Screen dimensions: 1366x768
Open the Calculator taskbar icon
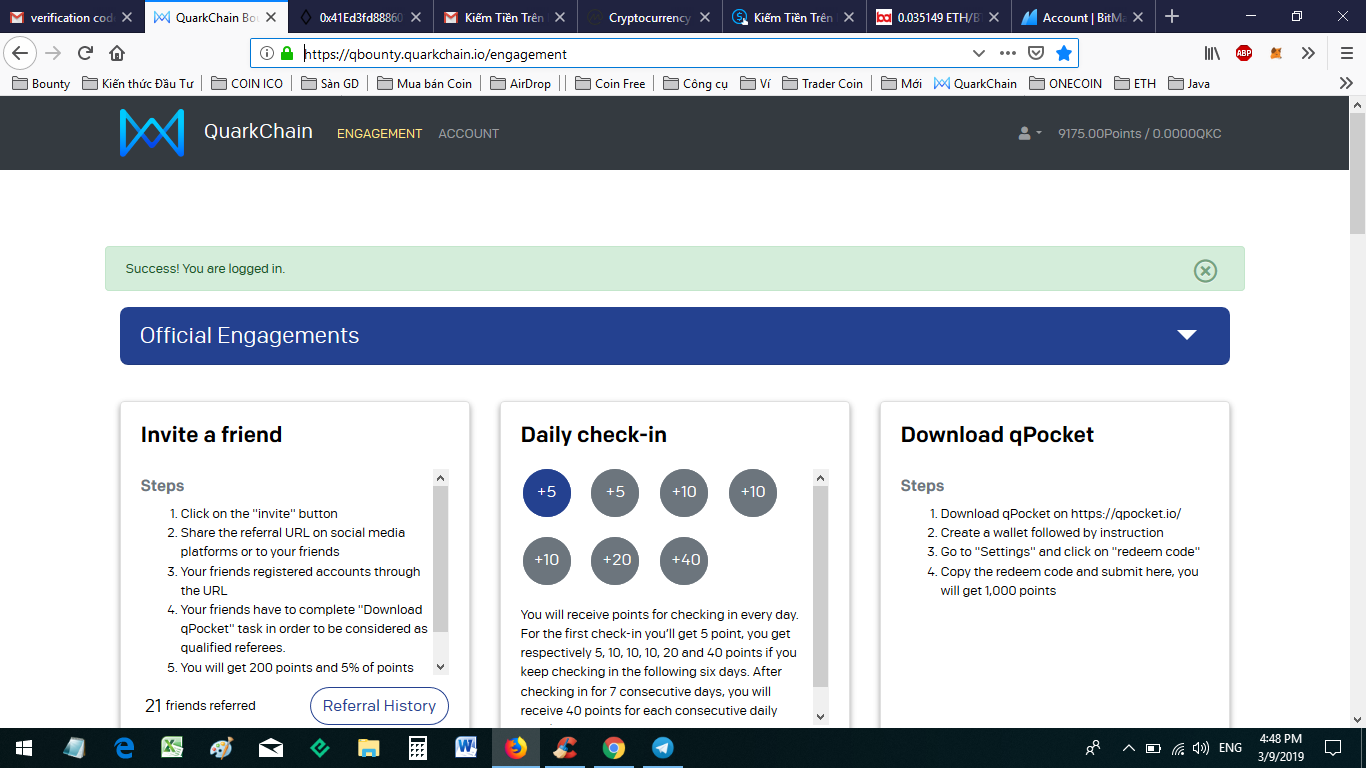point(418,747)
